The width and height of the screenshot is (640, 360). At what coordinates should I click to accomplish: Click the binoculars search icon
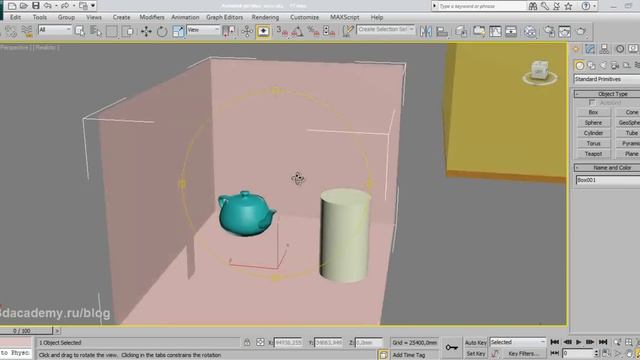533,6
